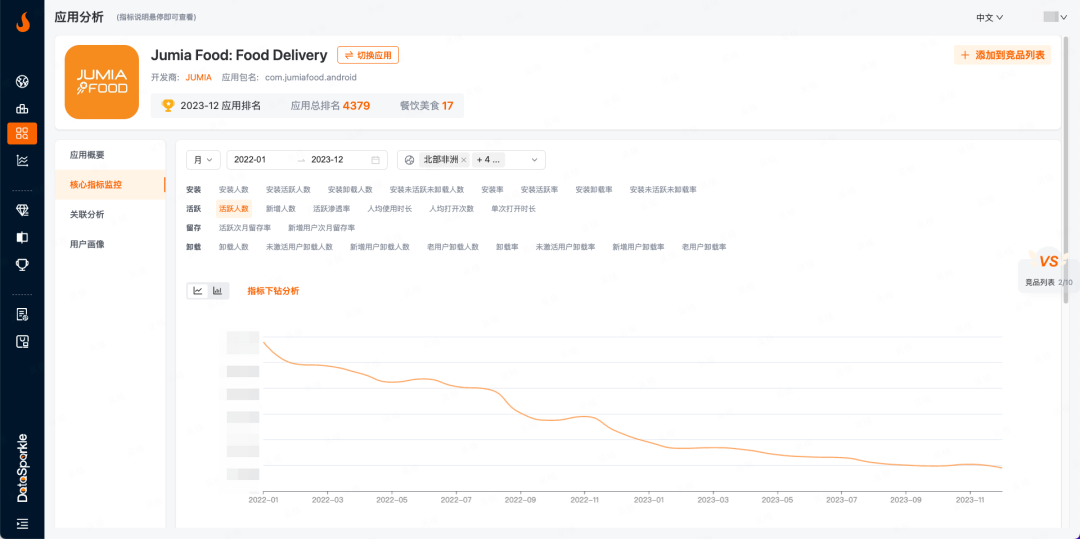Open the buildings icon in sidebar

(22, 108)
